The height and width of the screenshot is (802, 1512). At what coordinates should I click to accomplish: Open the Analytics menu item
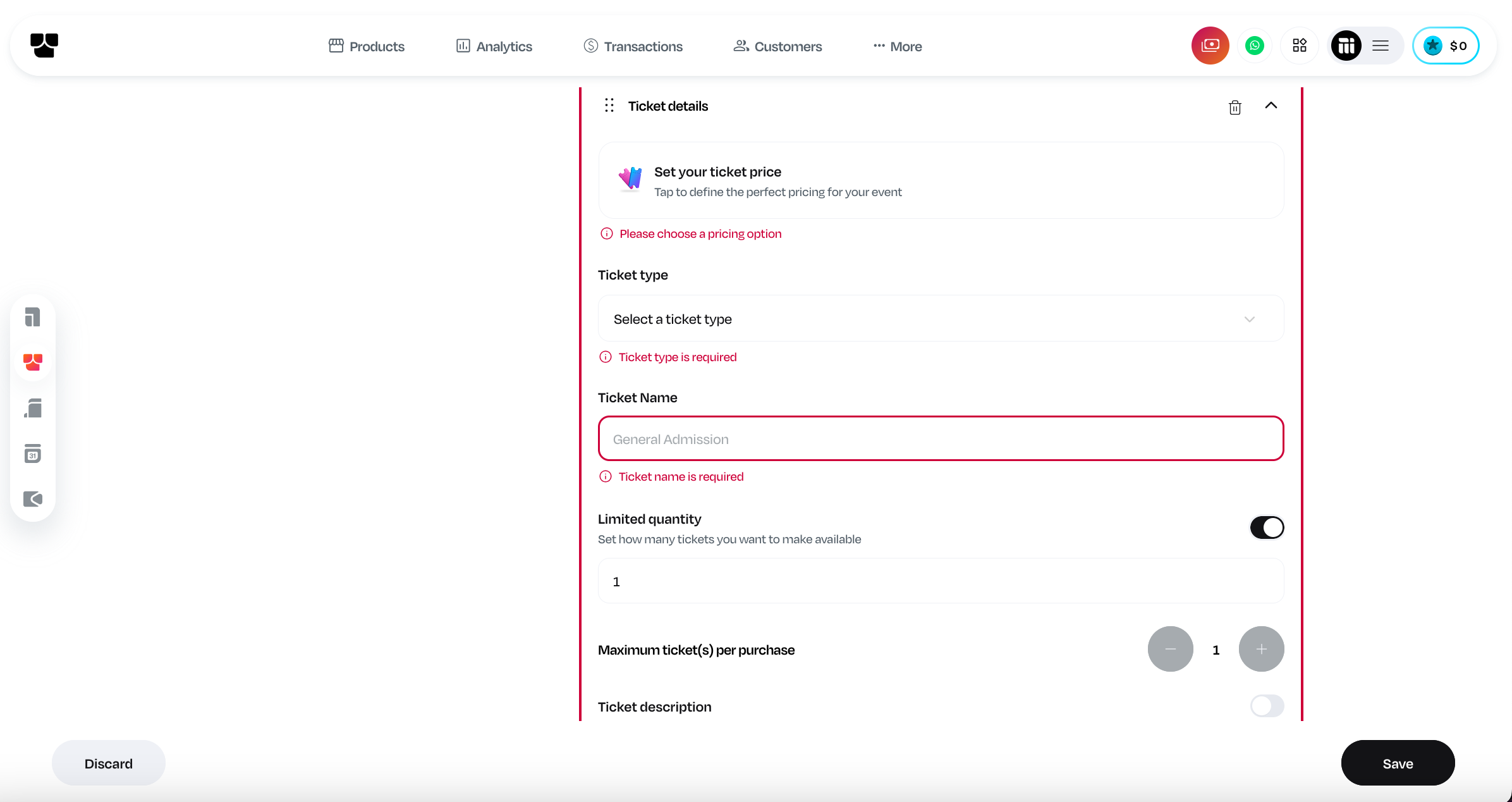[494, 46]
